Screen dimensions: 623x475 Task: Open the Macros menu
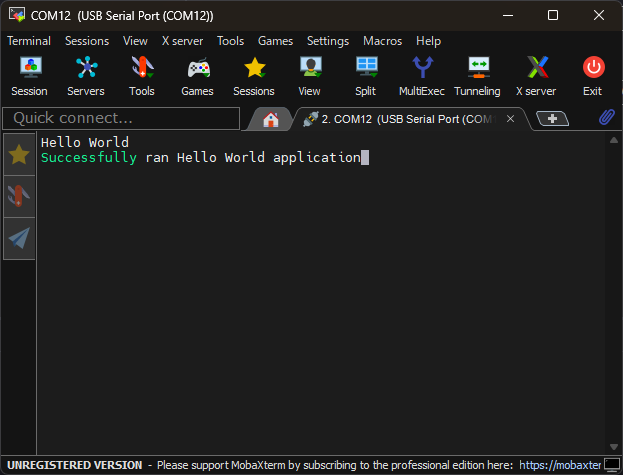[x=382, y=41]
